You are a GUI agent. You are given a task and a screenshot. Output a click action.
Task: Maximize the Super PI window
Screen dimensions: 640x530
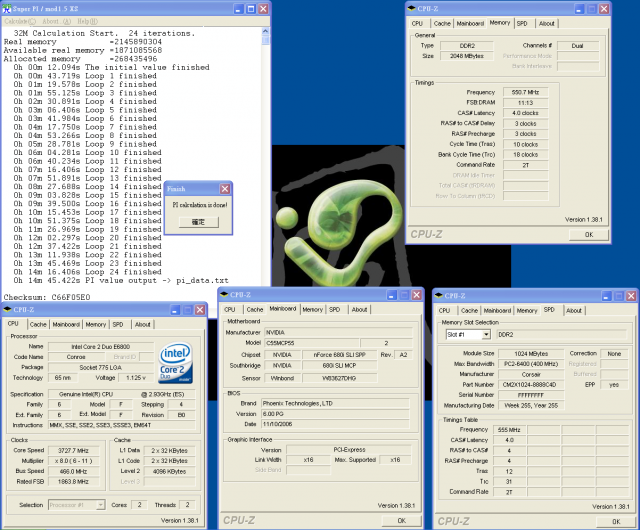(x=251, y=9)
